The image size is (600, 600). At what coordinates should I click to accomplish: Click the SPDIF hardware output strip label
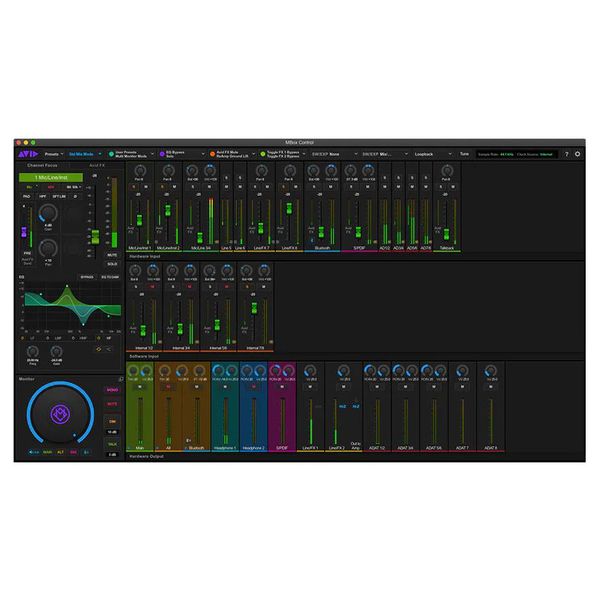pyautogui.click(x=282, y=448)
